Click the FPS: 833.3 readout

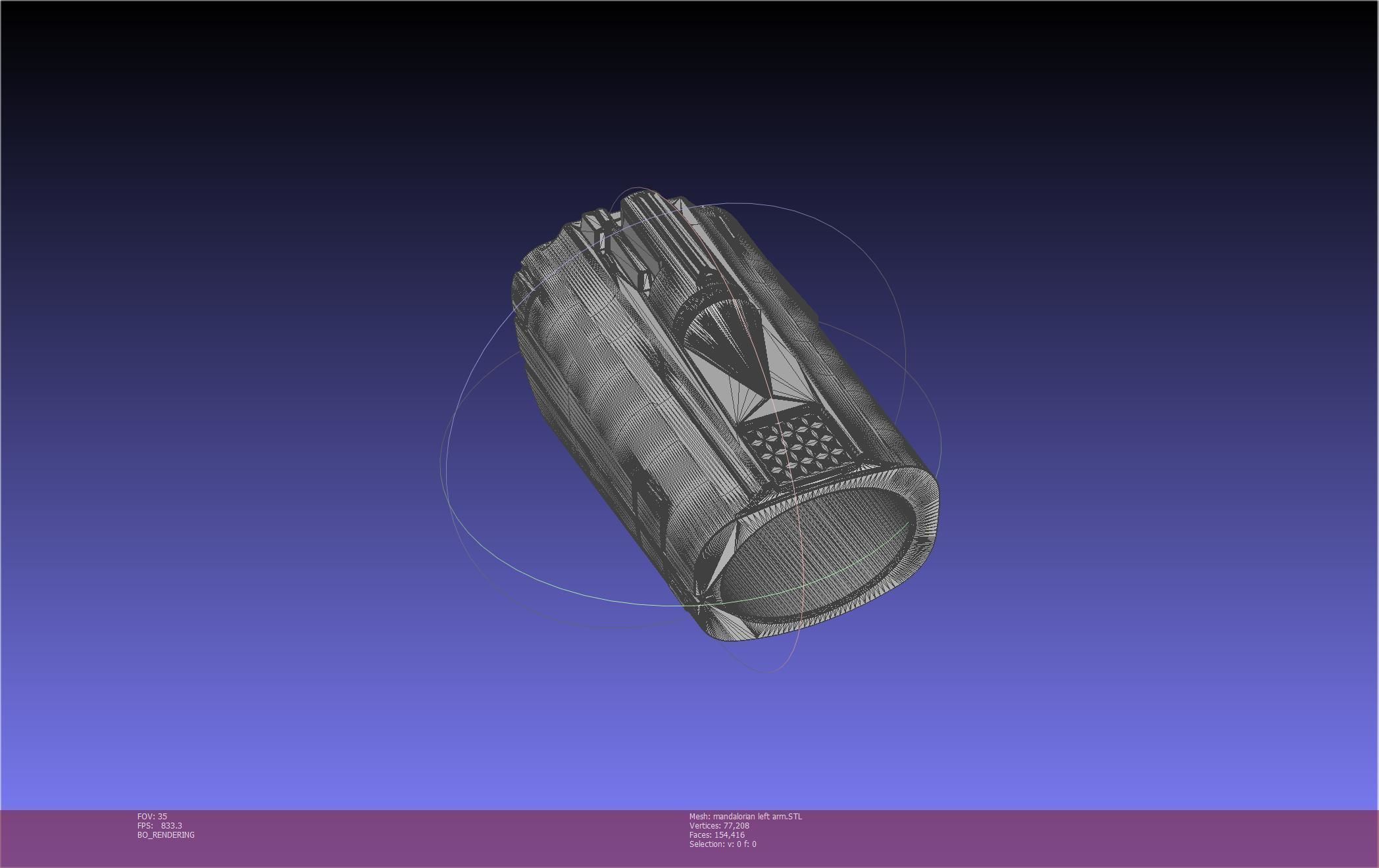tap(160, 825)
